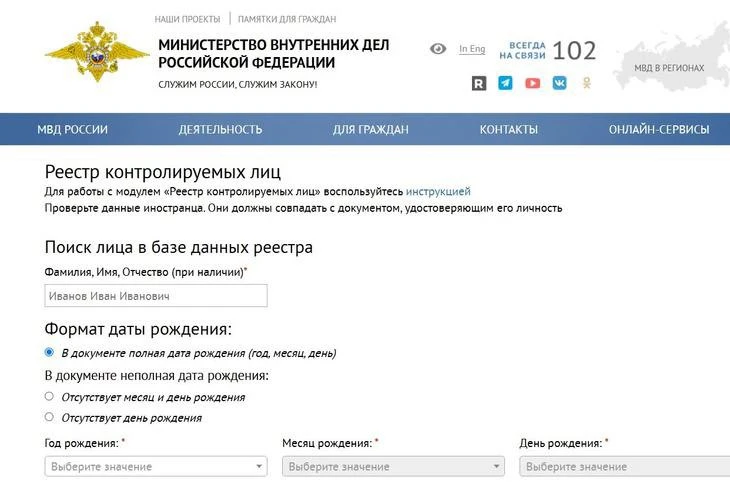
Task: Follow the инструкцией hyperlink
Action: coord(438,191)
